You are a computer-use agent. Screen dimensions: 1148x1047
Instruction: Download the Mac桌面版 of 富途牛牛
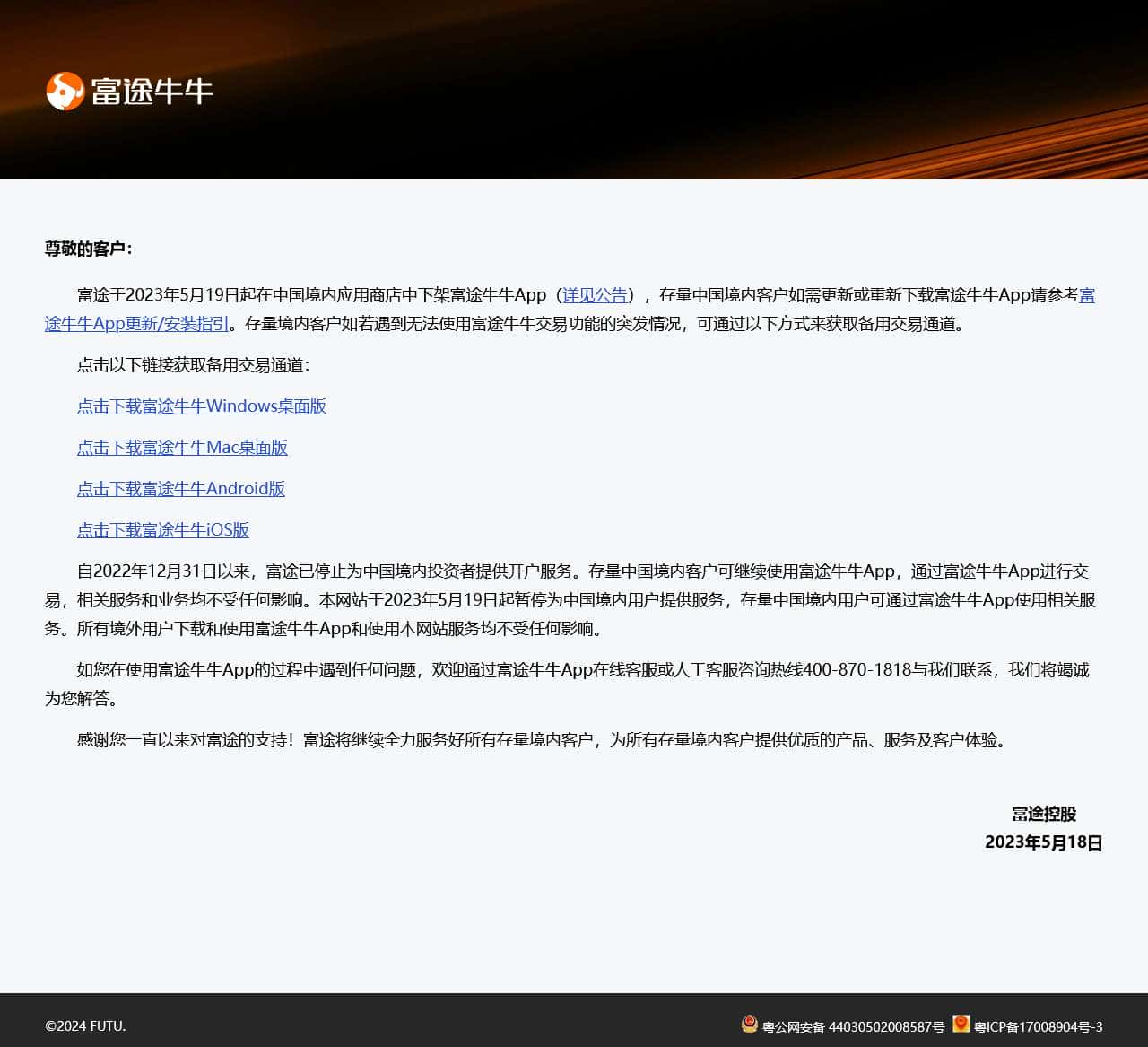(x=182, y=448)
